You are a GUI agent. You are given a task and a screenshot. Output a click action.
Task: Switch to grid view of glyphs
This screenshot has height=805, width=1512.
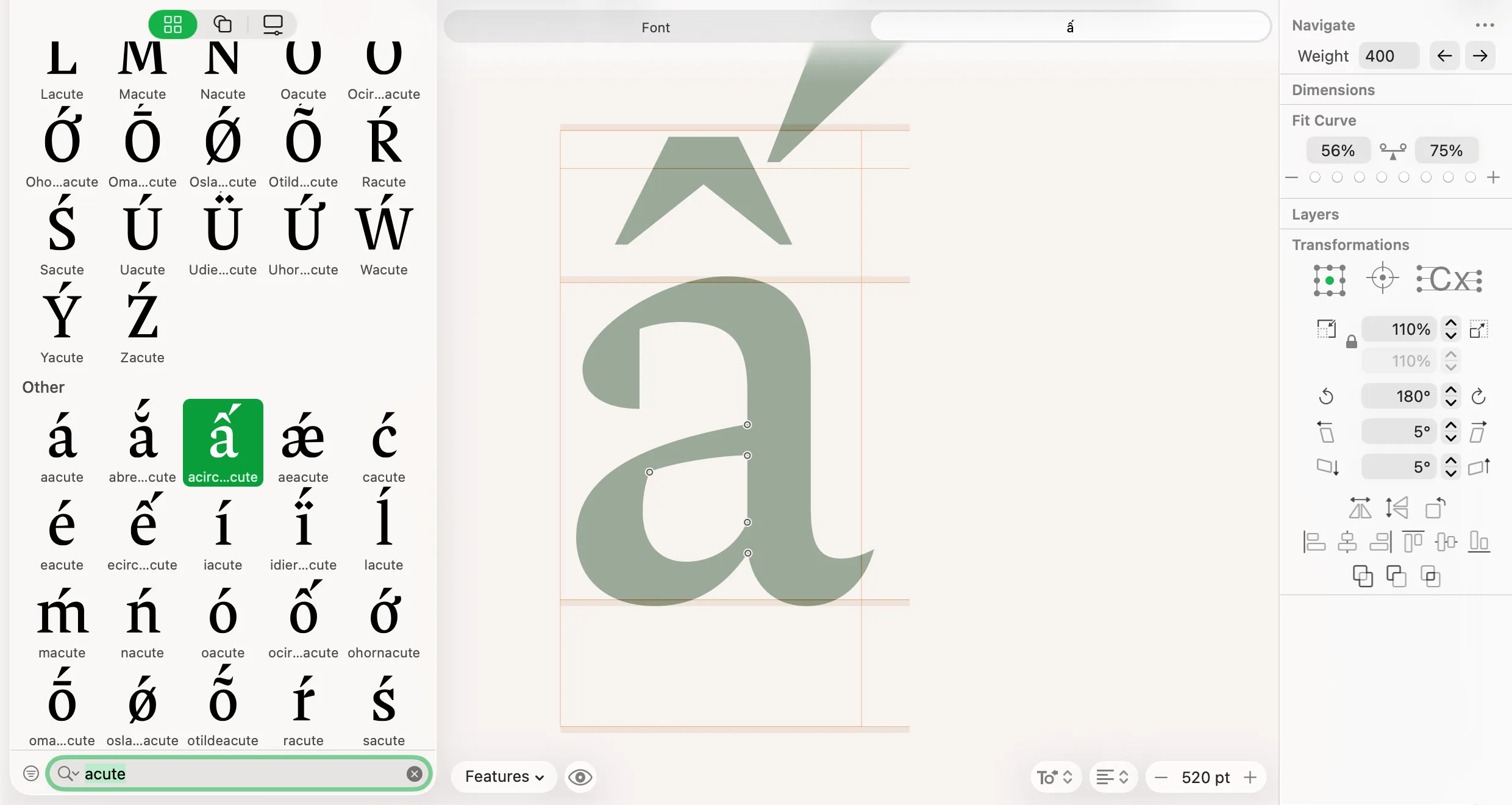coord(173,24)
